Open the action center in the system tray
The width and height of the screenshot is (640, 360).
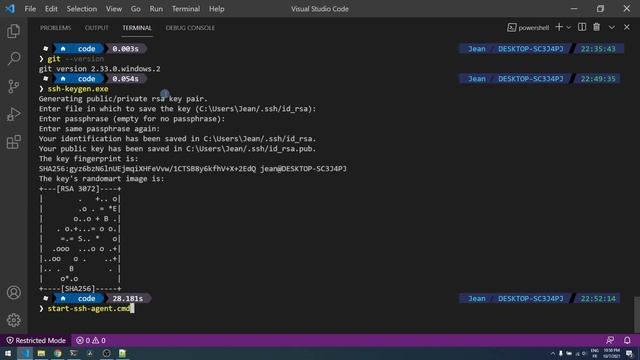[630, 353]
